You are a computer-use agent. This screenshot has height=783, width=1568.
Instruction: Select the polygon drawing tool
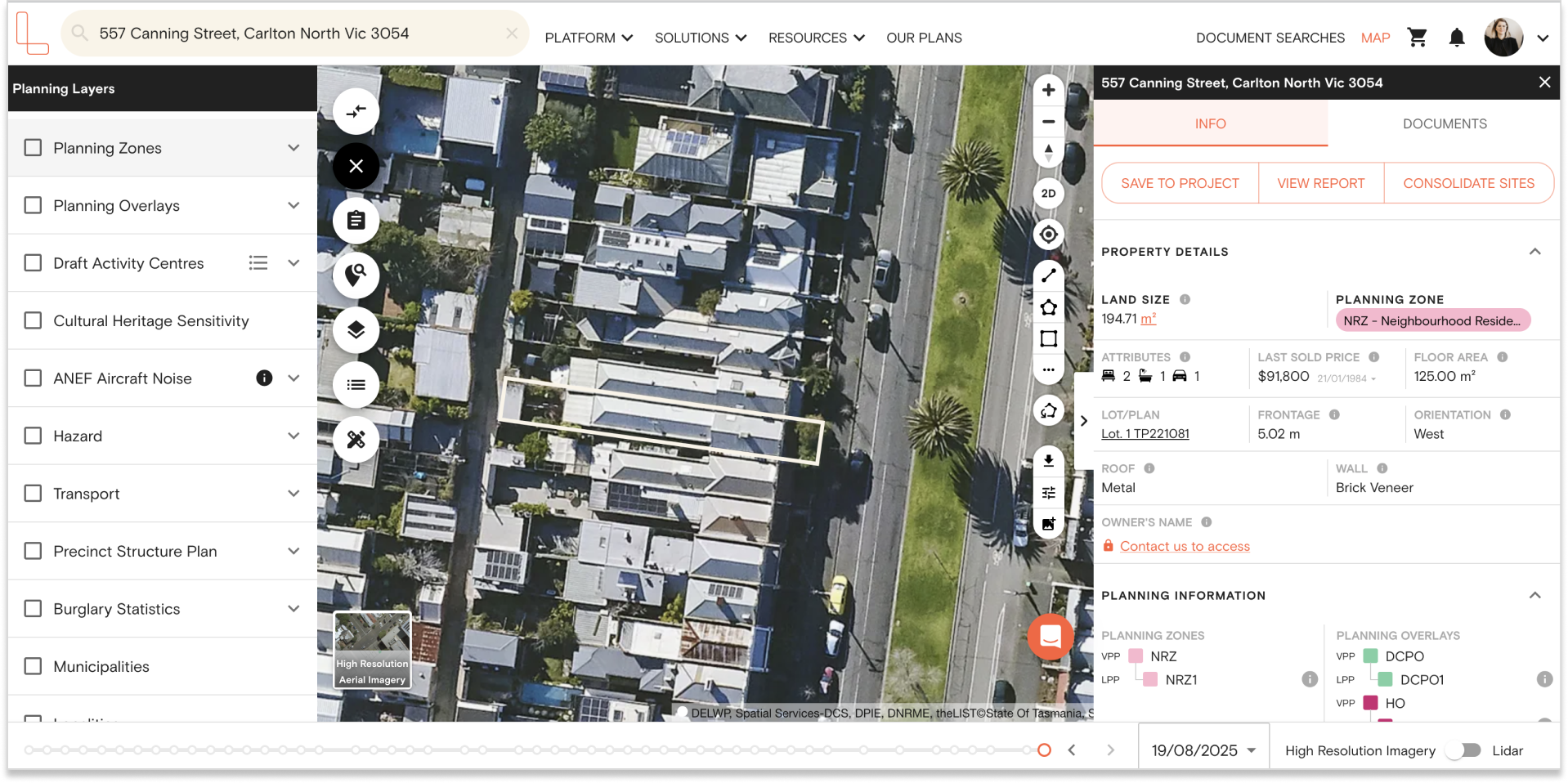click(x=1048, y=307)
